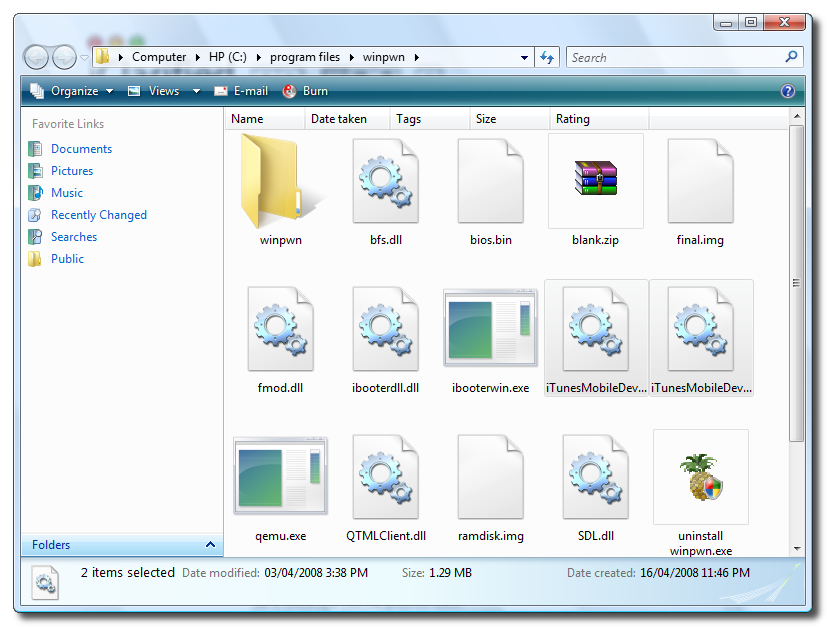Click the program files breadcrumb segment
The width and height of the screenshot is (827, 627).
pyautogui.click(x=305, y=57)
